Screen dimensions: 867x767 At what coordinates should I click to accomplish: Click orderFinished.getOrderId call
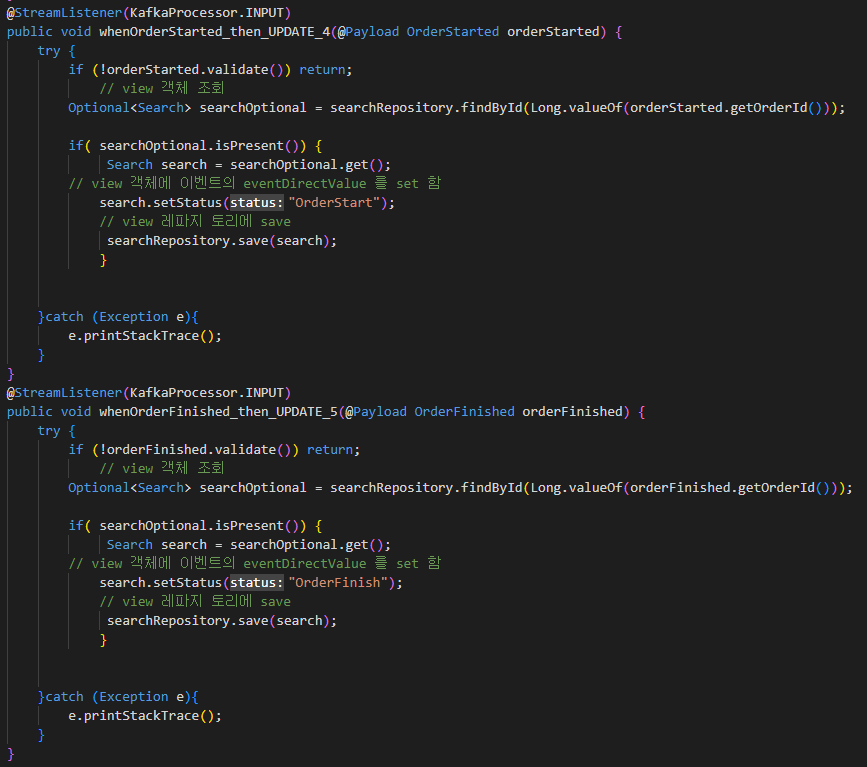coord(730,487)
